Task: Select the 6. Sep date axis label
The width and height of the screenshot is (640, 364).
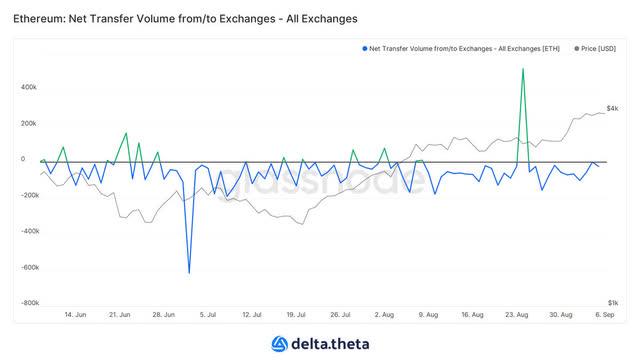Action: [605, 315]
